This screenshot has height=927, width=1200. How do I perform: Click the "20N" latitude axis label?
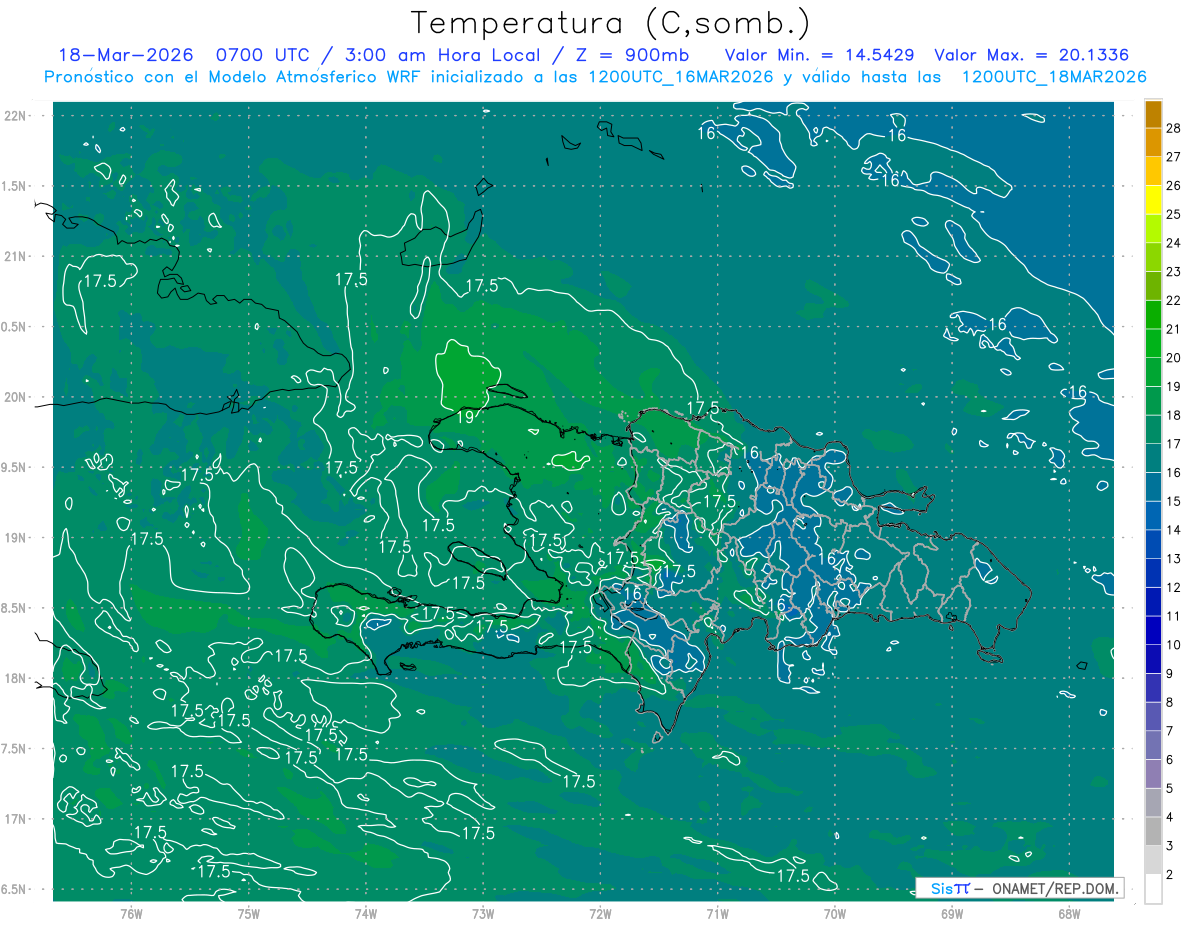(17, 397)
